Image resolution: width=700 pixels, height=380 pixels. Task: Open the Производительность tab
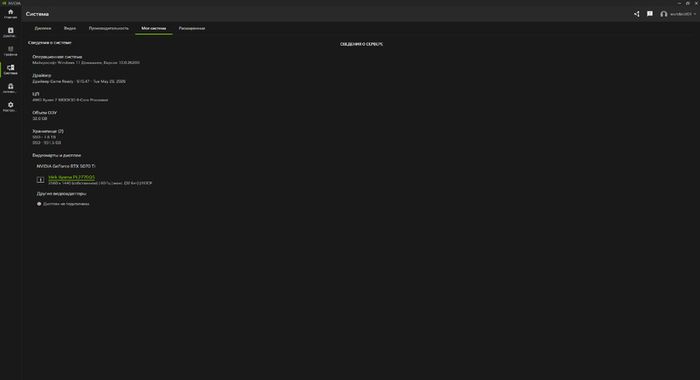pyautogui.click(x=108, y=28)
